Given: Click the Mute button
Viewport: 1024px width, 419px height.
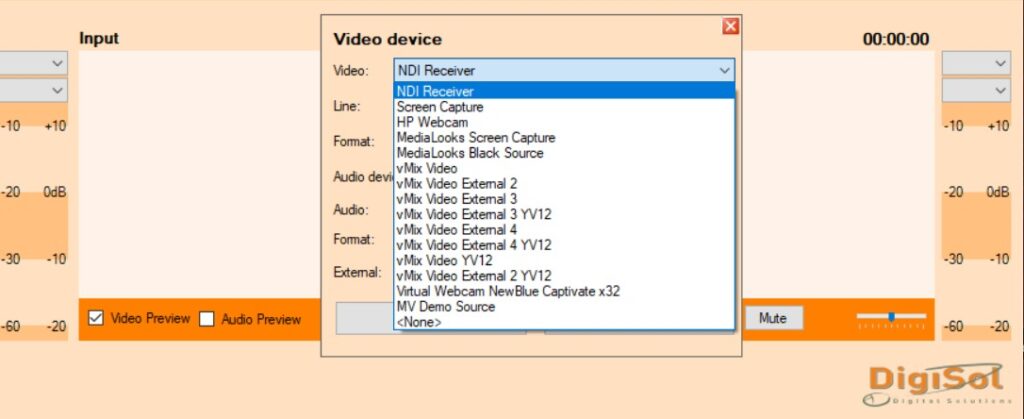Looking at the screenshot, I should tap(773, 318).
